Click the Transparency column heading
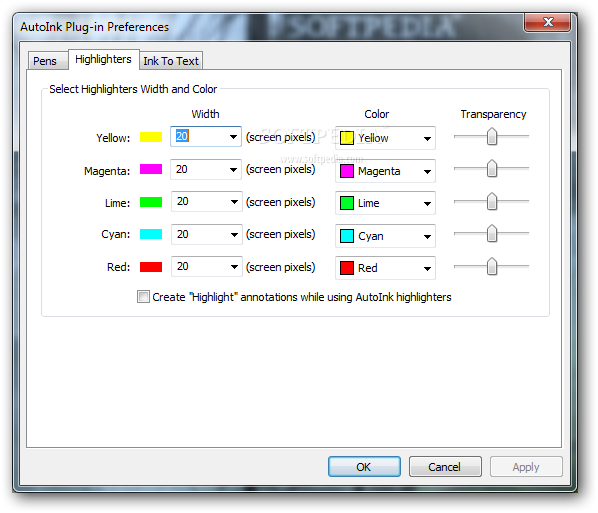 [x=493, y=114]
